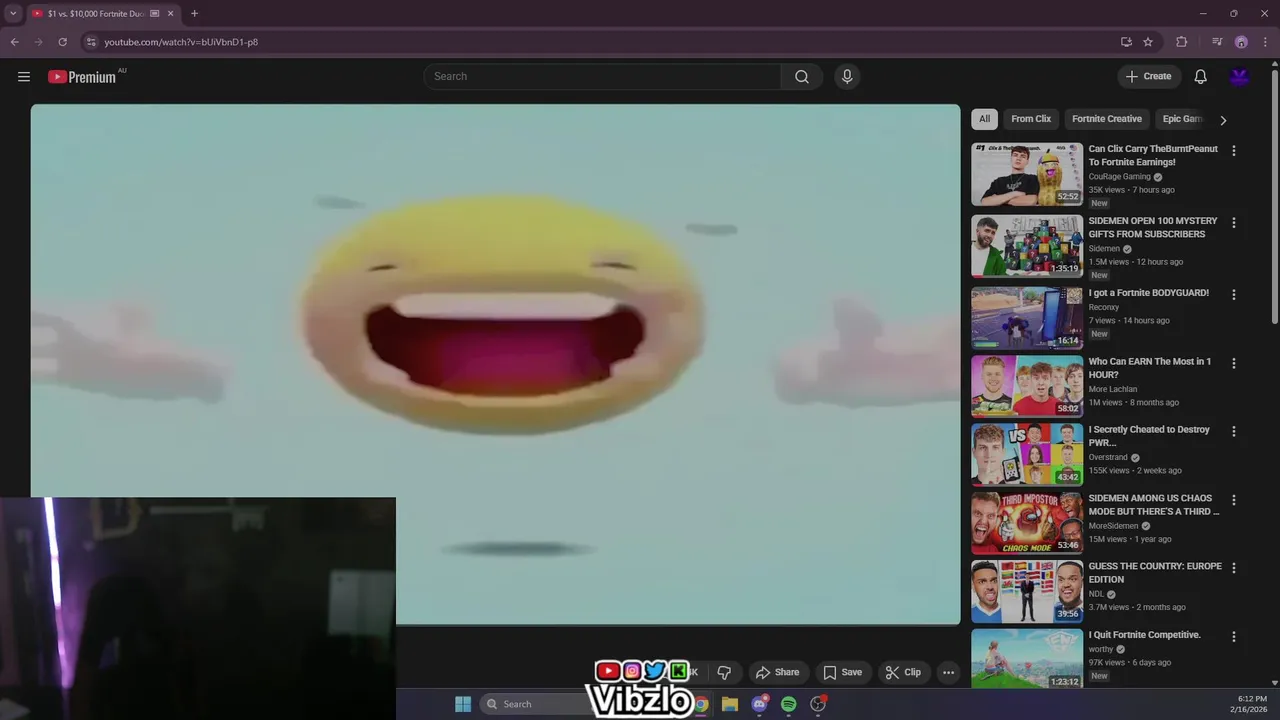Image resolution: width=1280 pixels, height=720 pixels.
Task: Click the browser address bar URL
Action: pos(181,42)
